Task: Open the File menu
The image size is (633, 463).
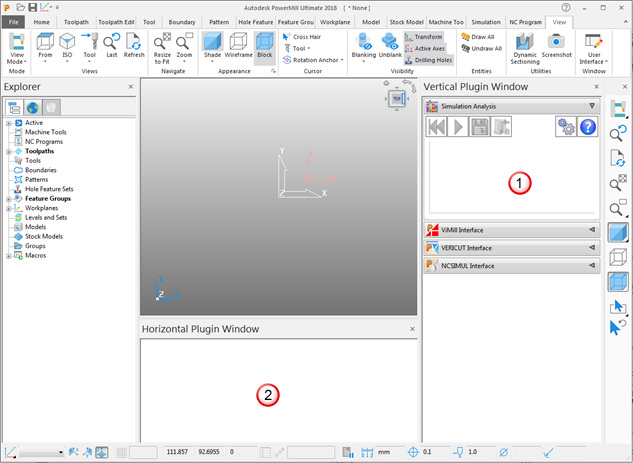Action: [13, 22]
